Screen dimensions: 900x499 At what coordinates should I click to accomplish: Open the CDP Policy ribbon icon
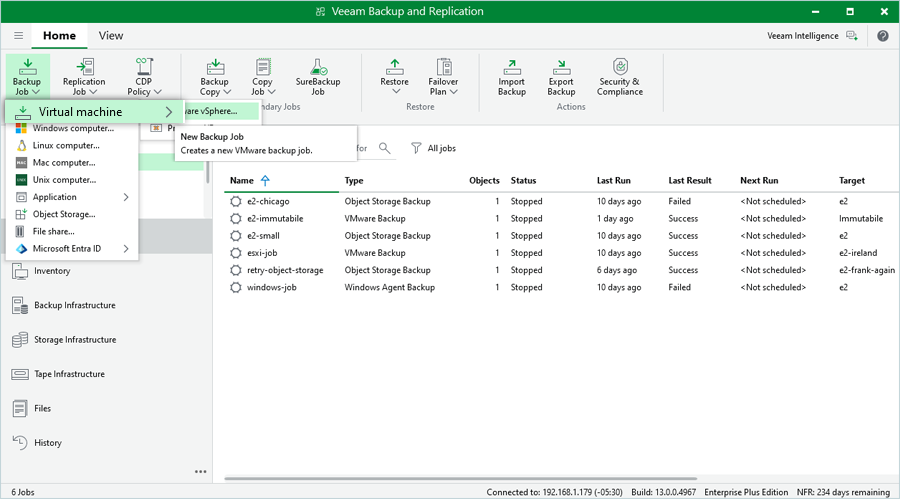click(143, 76)
